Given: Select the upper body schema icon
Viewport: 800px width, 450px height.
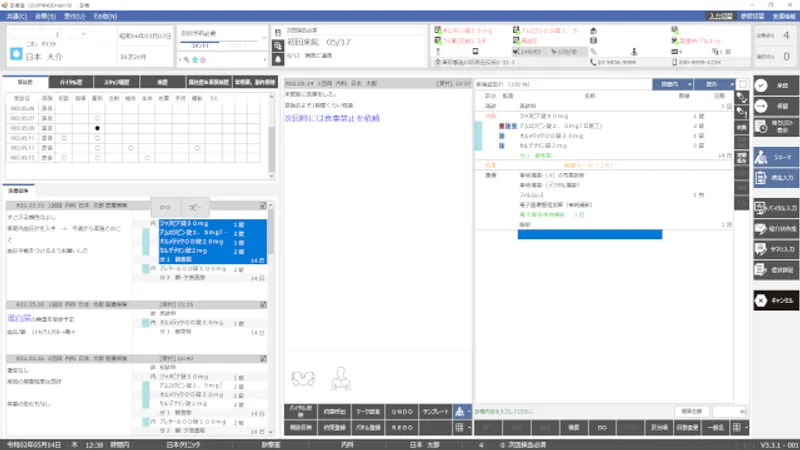Looking at the screenshot, I should [340, 377].
